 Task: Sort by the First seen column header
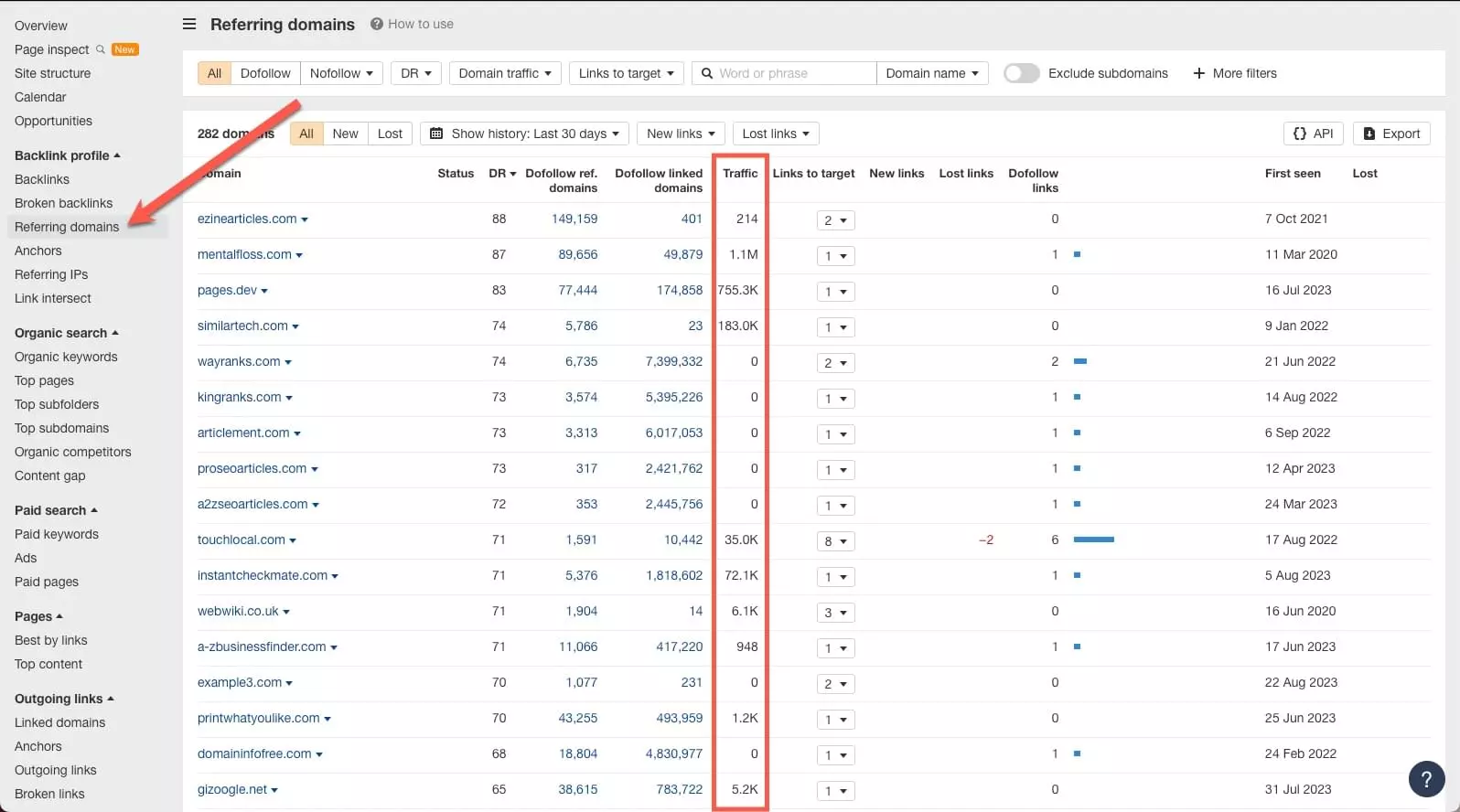coord(1293,173)
